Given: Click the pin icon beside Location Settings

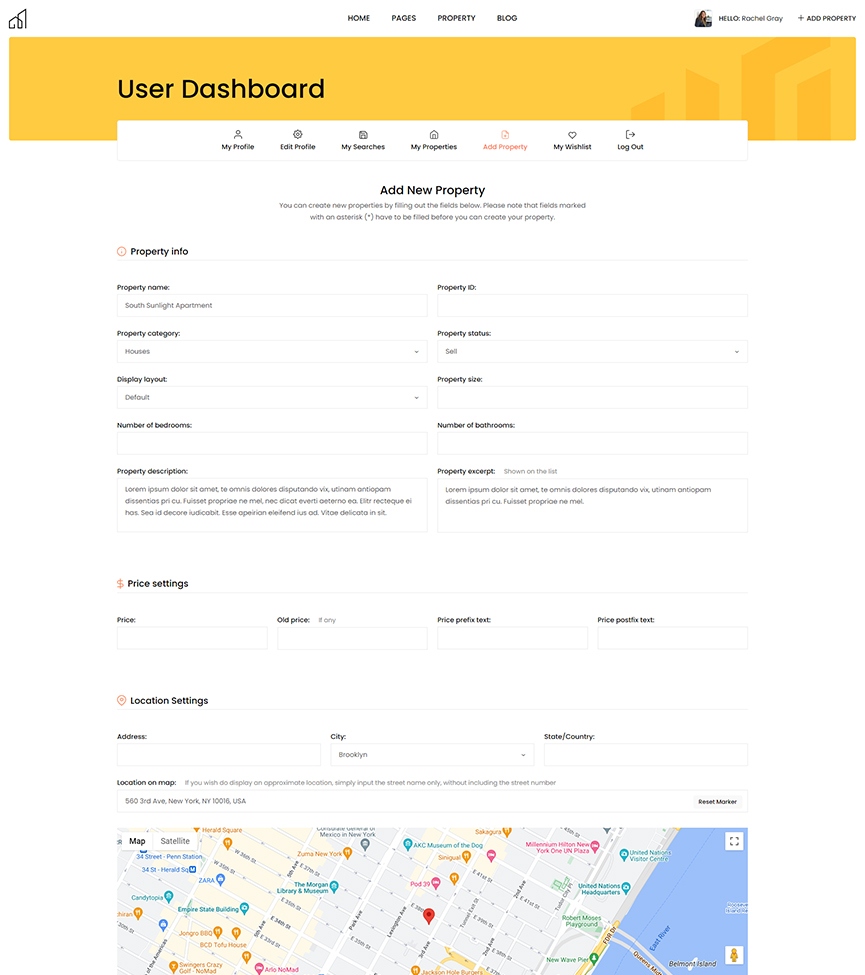Looking at the screenshot, I should click(121, 700).
